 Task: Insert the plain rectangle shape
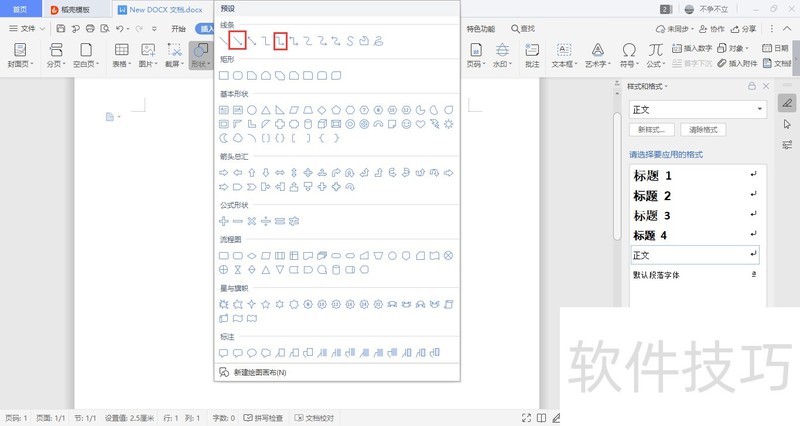coord(223,76)
